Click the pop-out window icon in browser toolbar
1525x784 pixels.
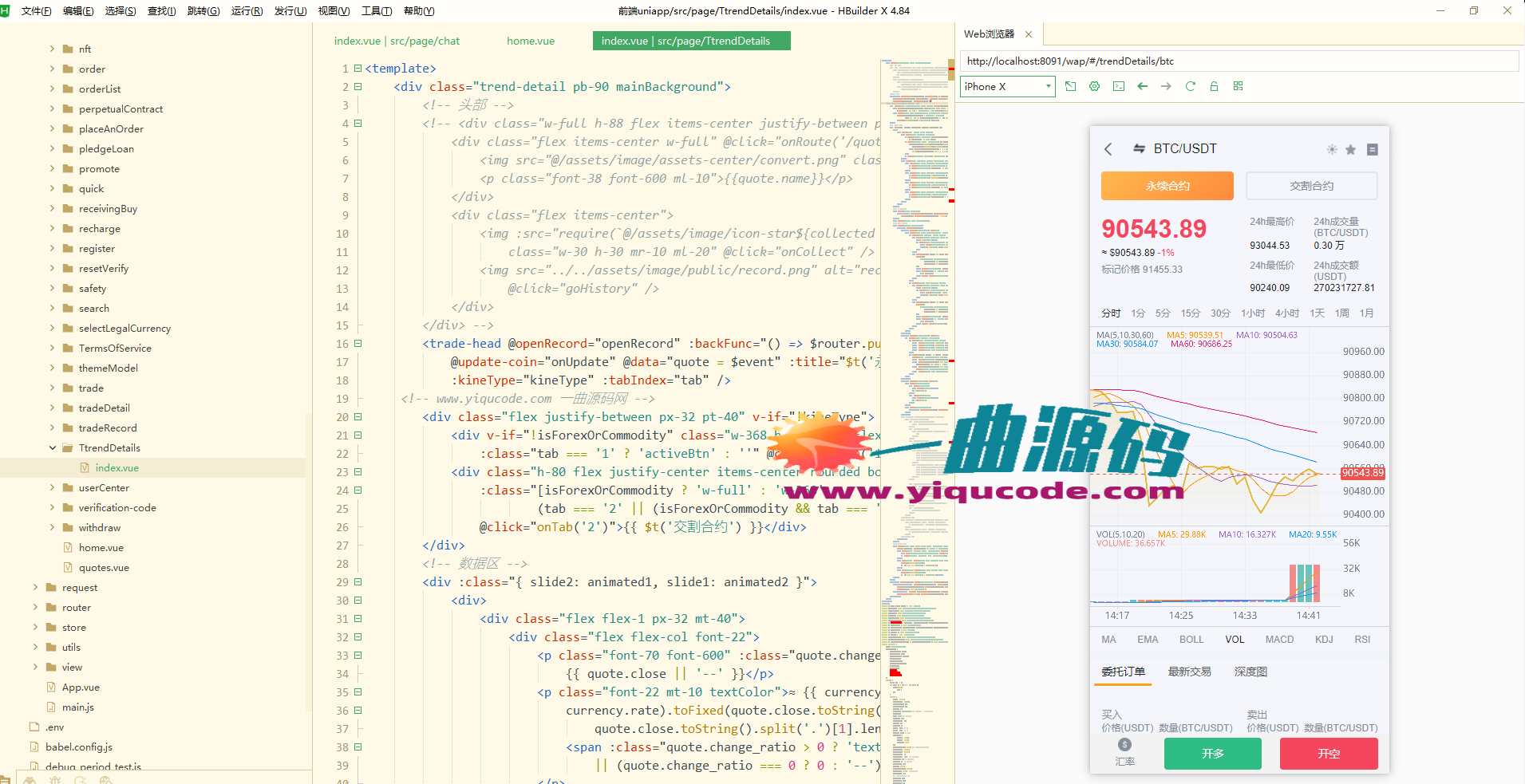(x=1070, y=86)
